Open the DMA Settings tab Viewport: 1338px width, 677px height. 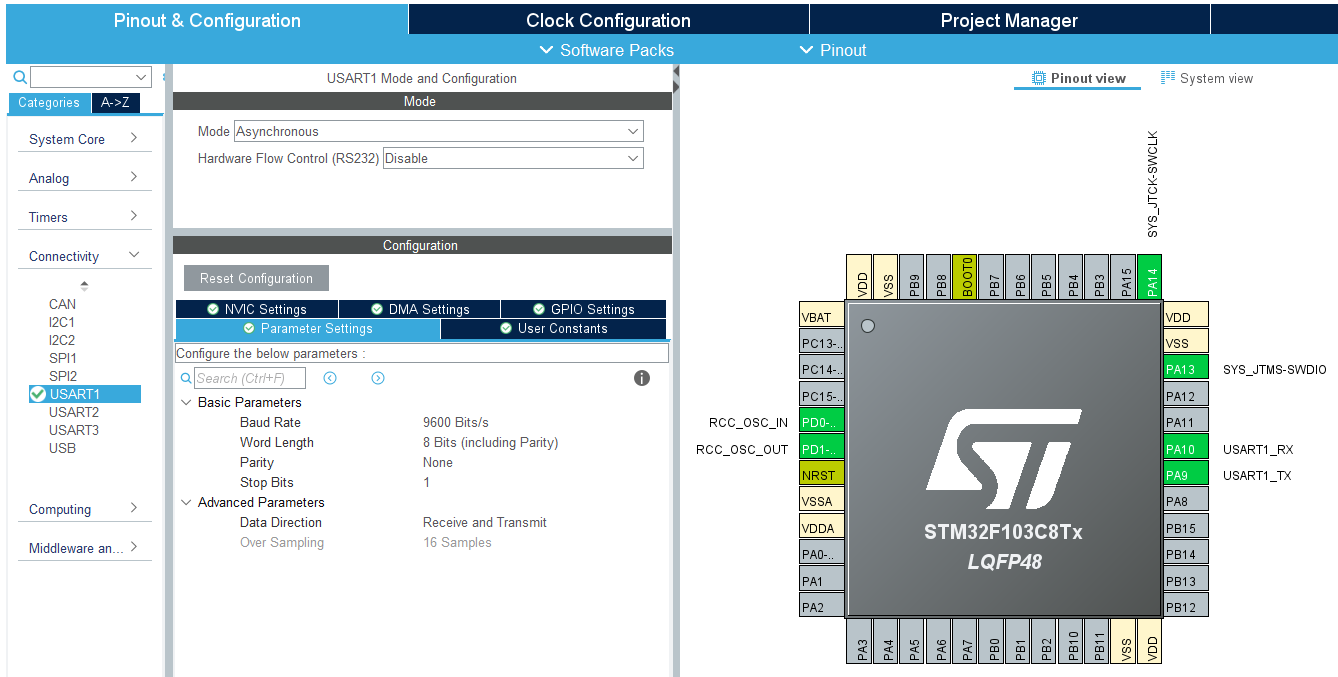[419, 309]
